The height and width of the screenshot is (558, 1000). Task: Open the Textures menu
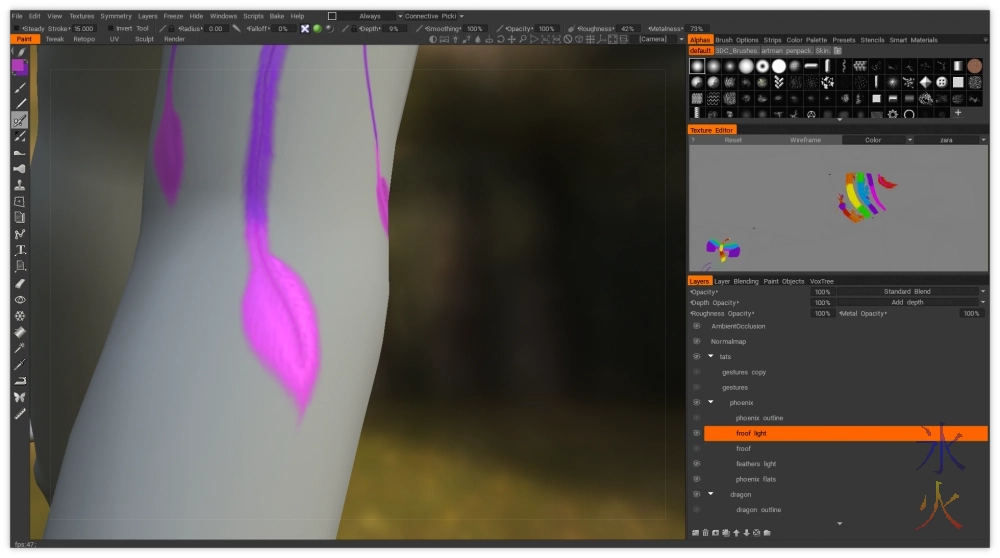point(81,16)
